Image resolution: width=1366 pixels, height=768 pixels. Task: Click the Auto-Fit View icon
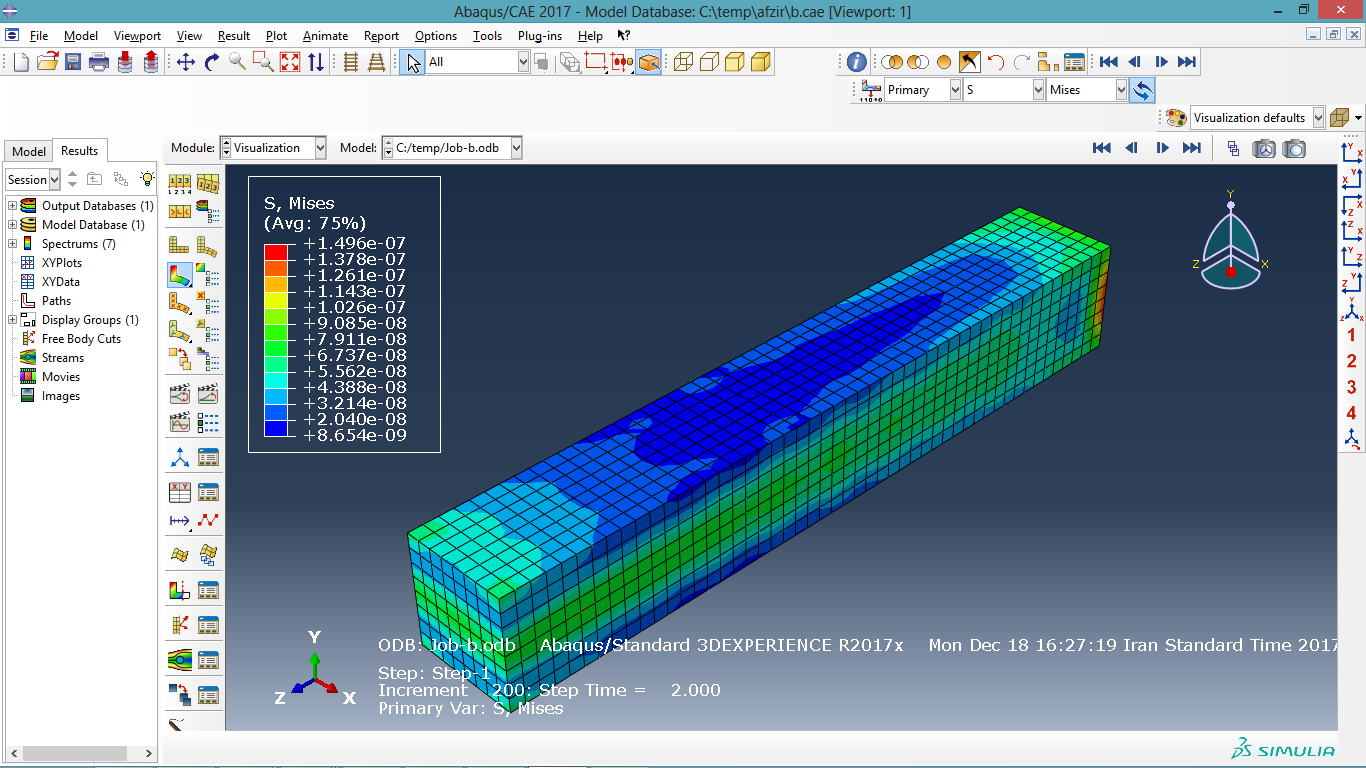pyautogui.click(x=290, y=62)
